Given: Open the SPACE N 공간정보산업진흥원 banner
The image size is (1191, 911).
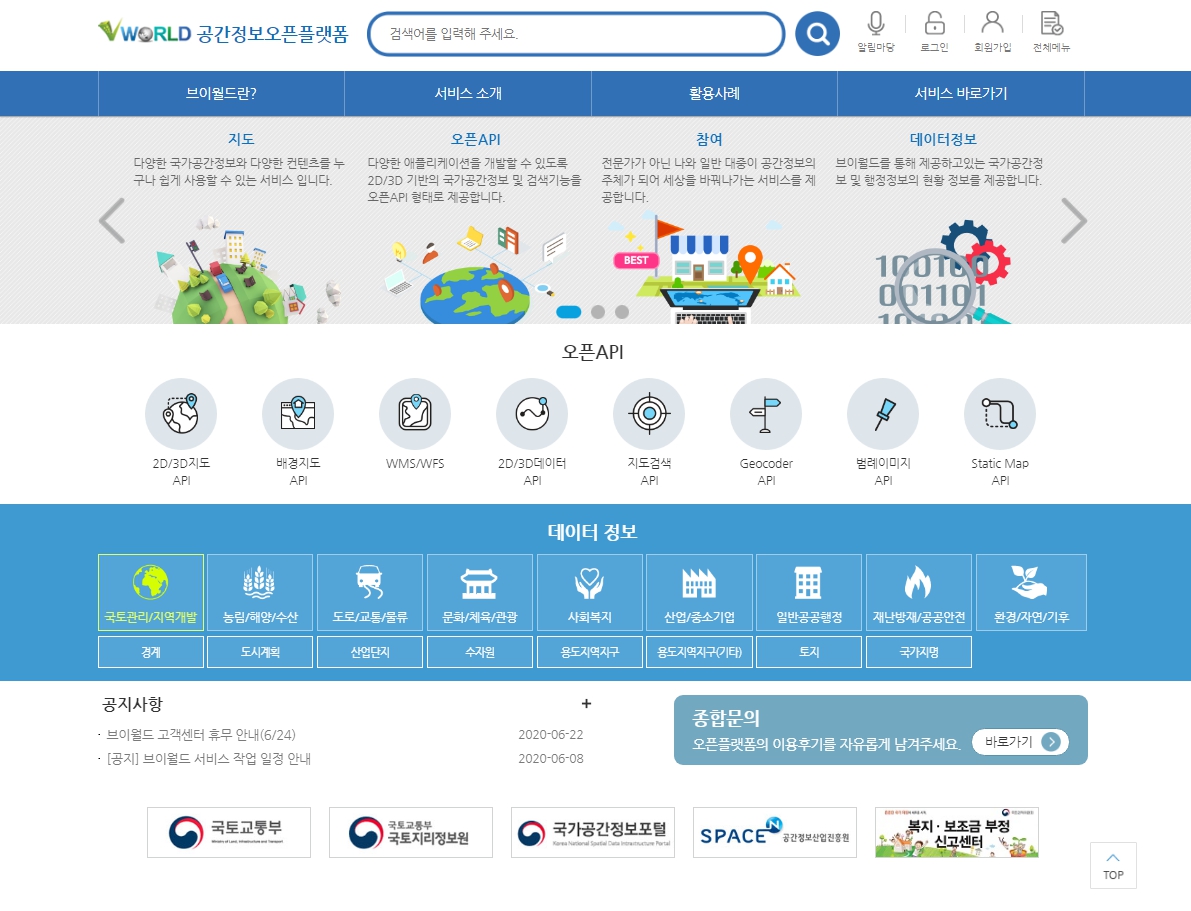Looking at the screenshot, I should tap(775, 832).
